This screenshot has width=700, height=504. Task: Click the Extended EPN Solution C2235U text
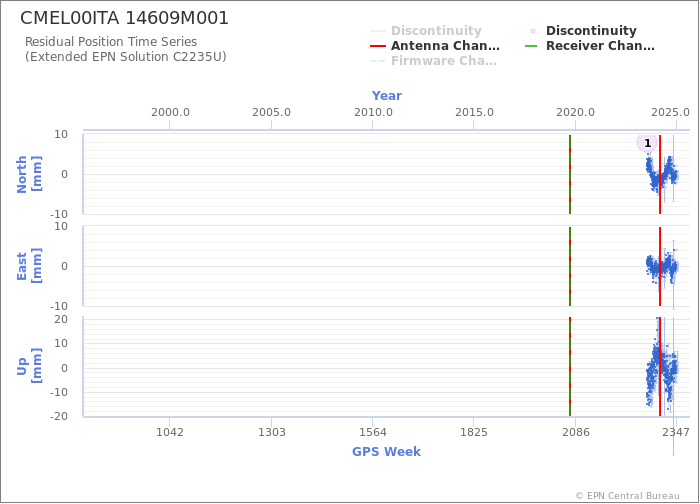(125, 57)
